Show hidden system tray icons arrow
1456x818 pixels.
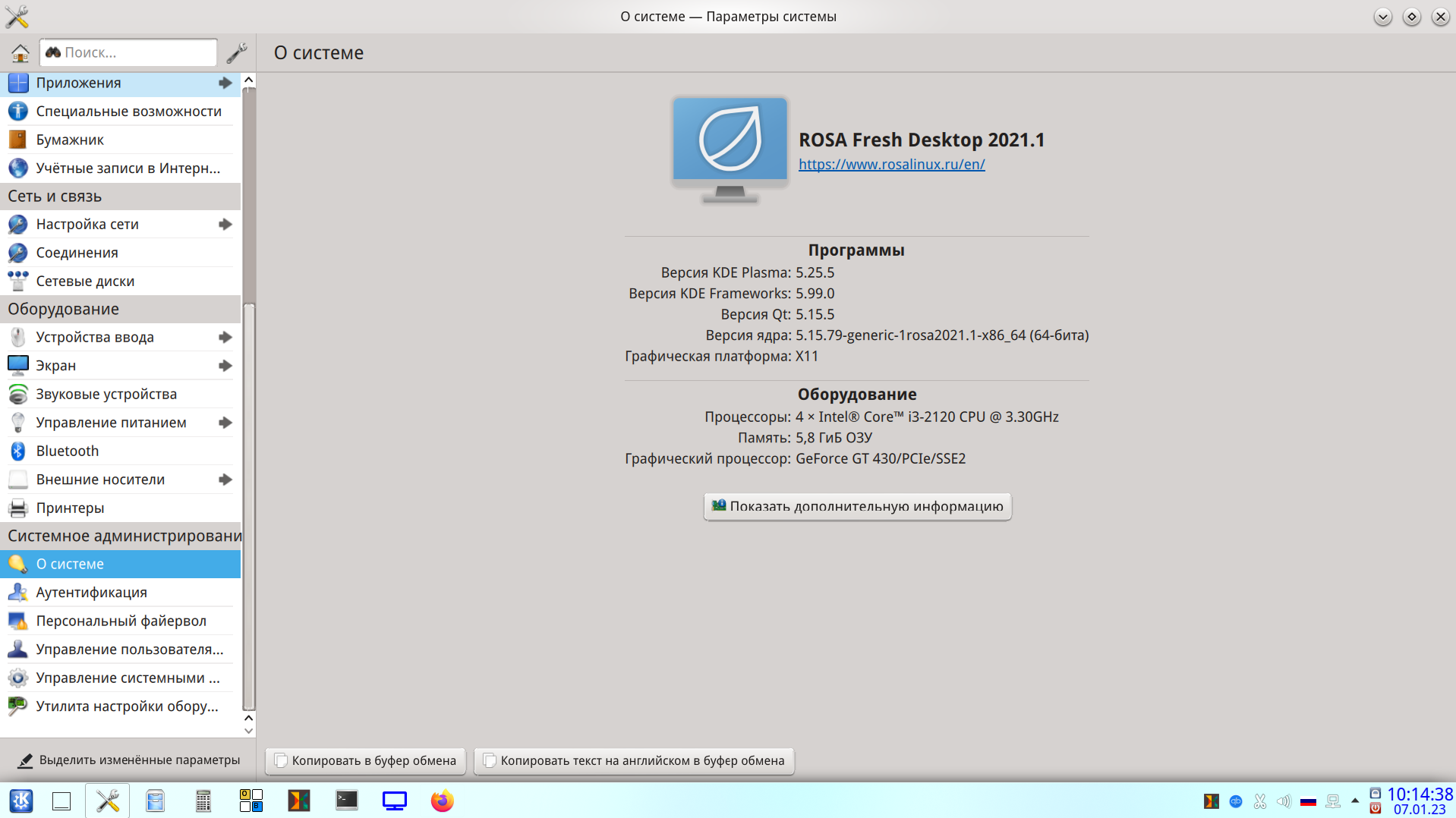point(1355,801)
